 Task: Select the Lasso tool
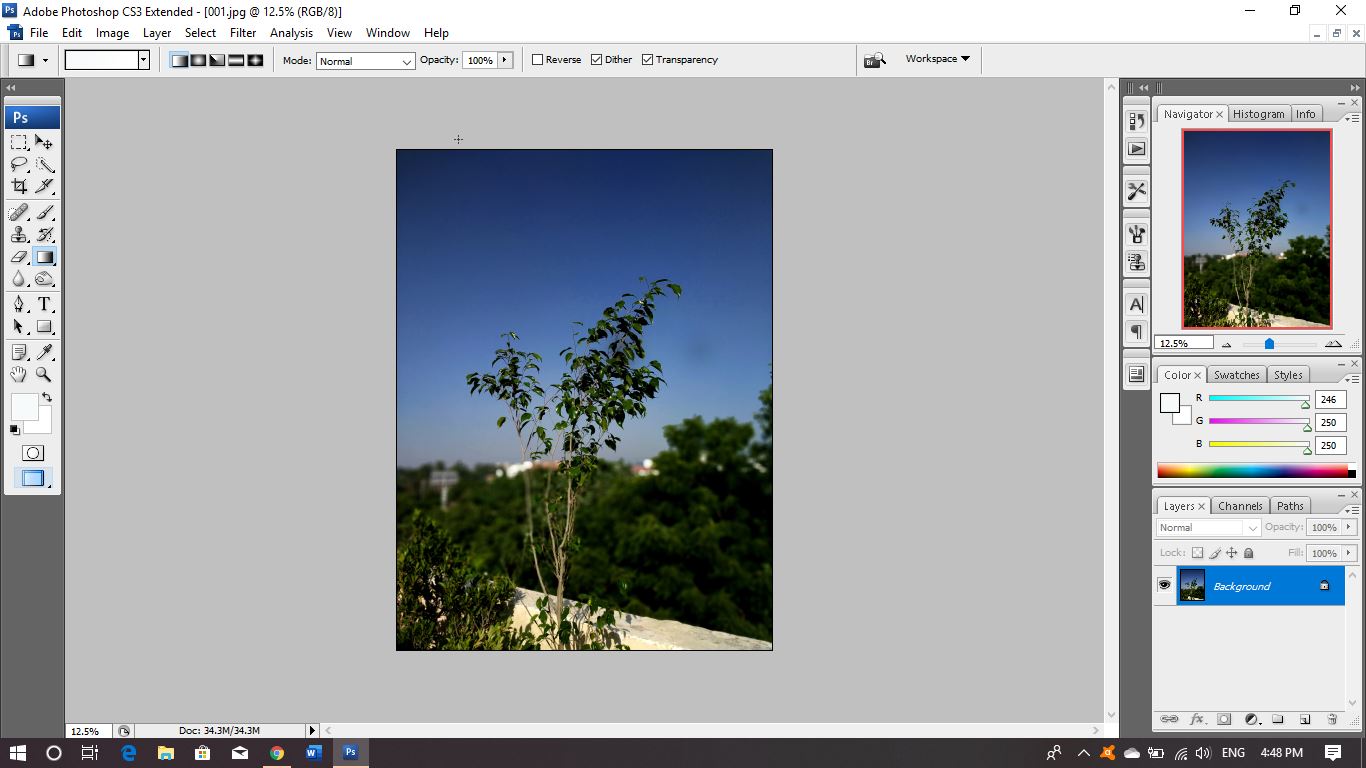pyautogui.click(x=21, y=164)
